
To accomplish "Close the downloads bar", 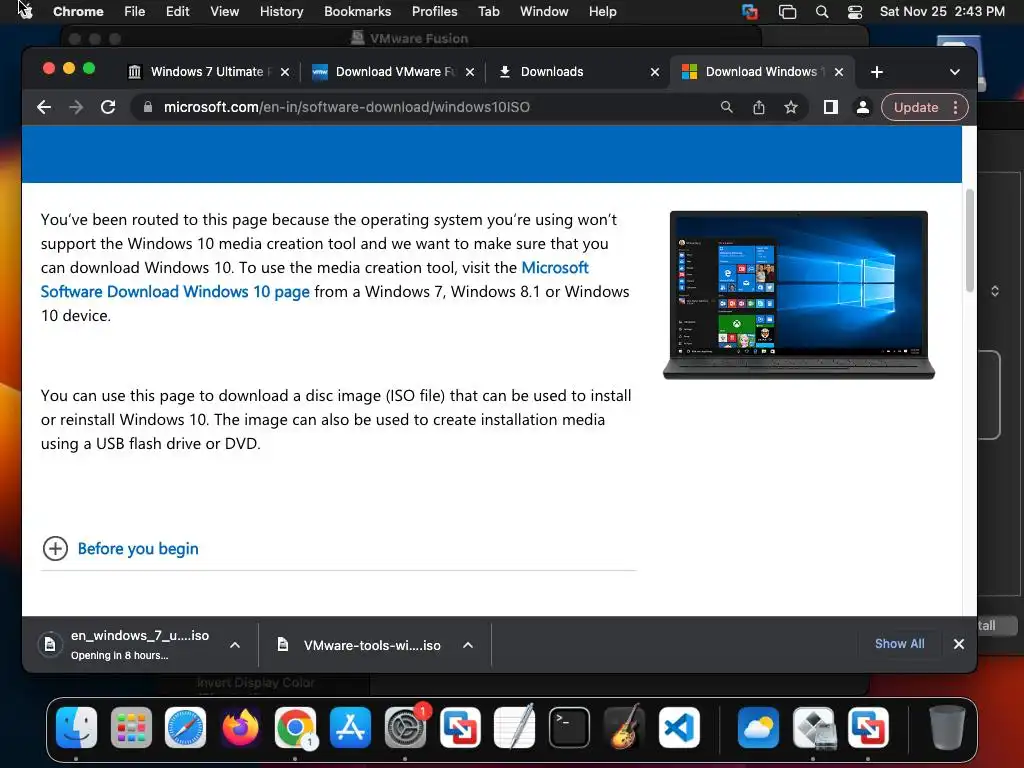I will [x=959, y=644].
